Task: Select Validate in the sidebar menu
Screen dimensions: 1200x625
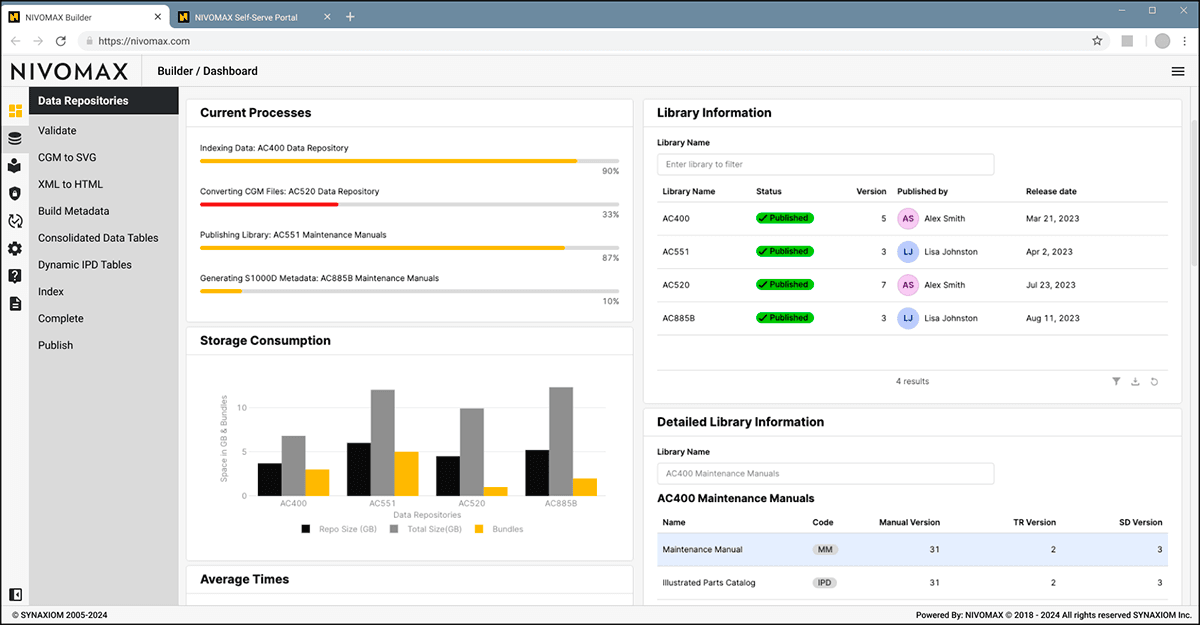Action: [57, 130]
